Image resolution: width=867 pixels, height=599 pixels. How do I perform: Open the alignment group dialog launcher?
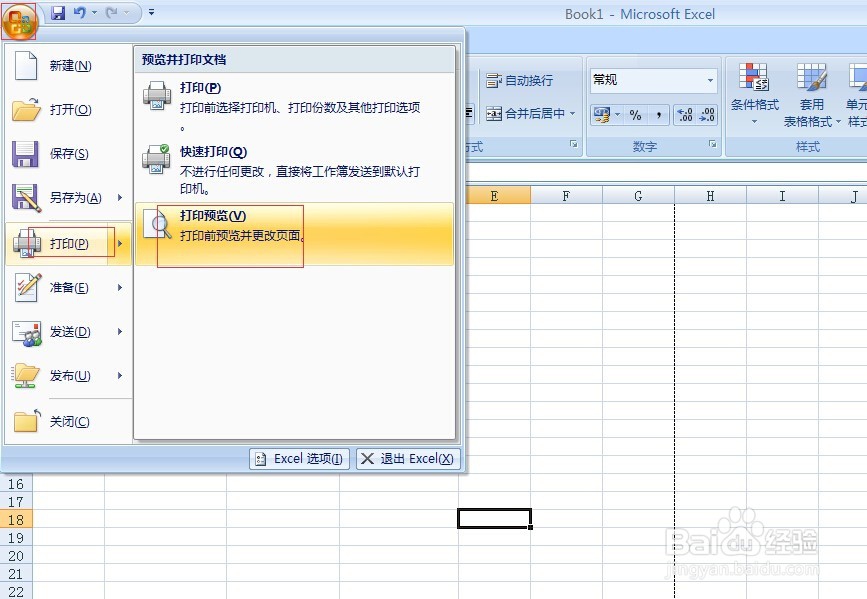(x=574, y=144)
